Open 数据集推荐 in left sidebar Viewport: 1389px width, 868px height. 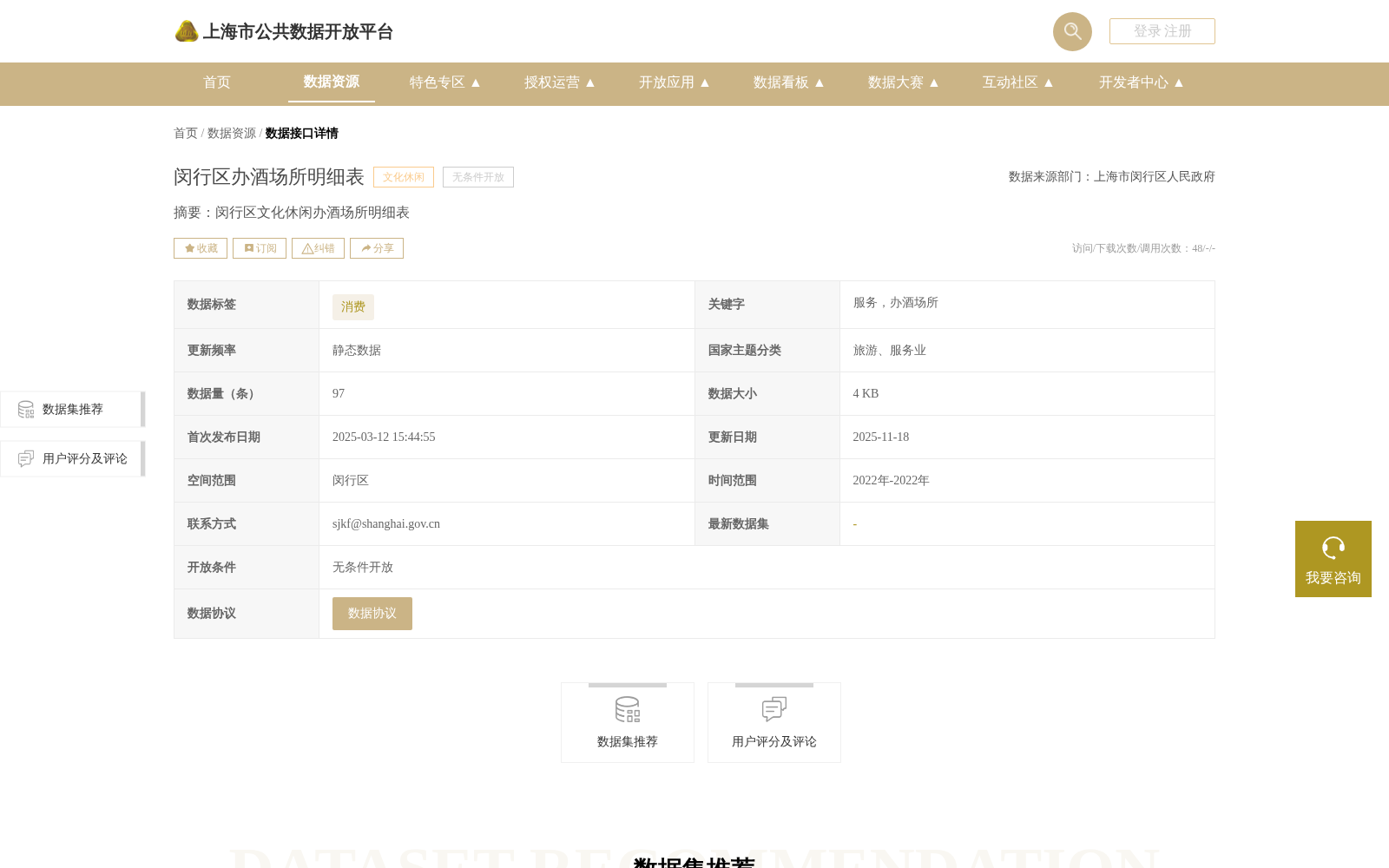[x=73, y=410]
